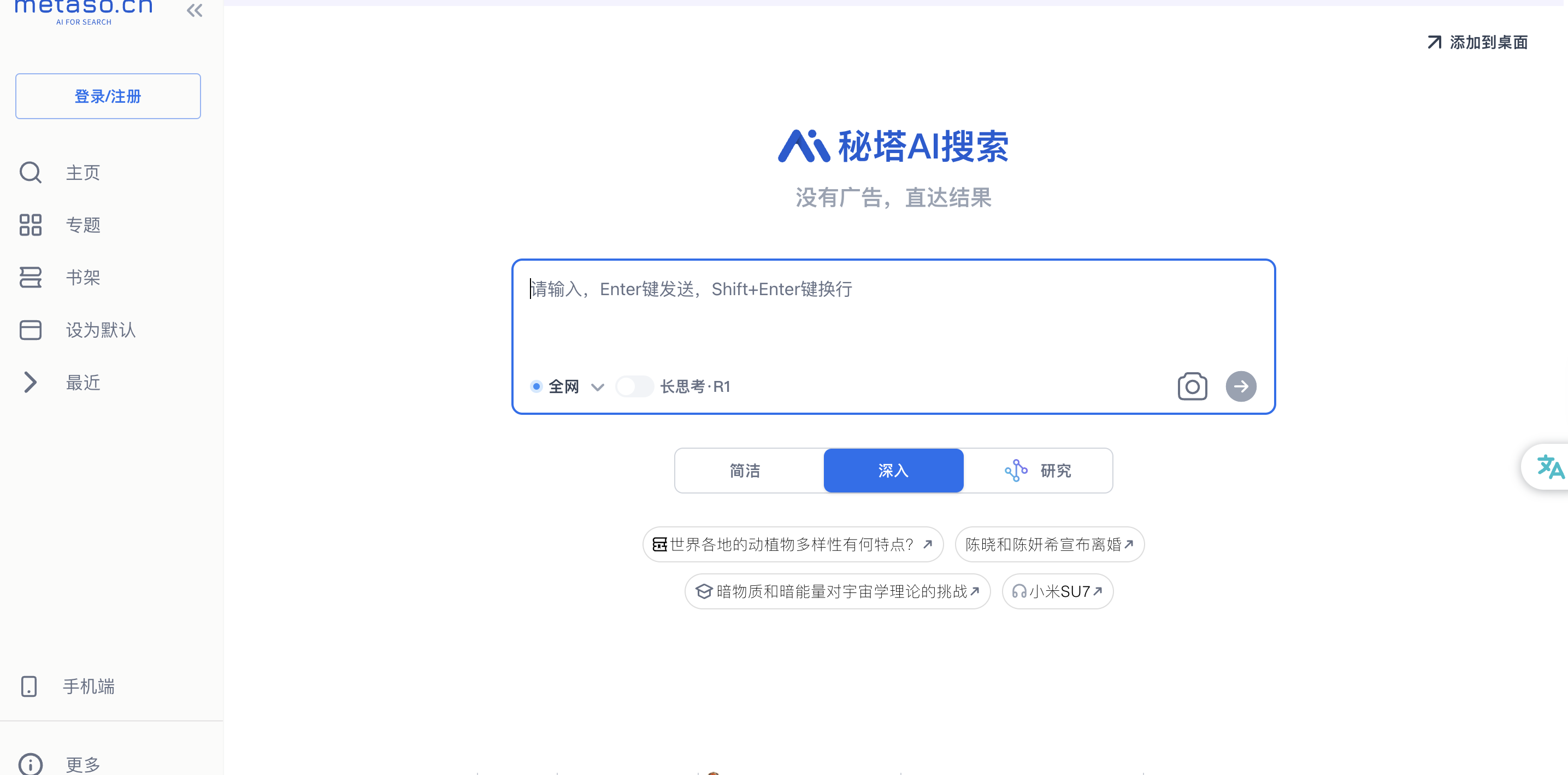1568x775 pixels.
Task: Click the 手机端 phone icon
Action: click(x=28, y=686)
